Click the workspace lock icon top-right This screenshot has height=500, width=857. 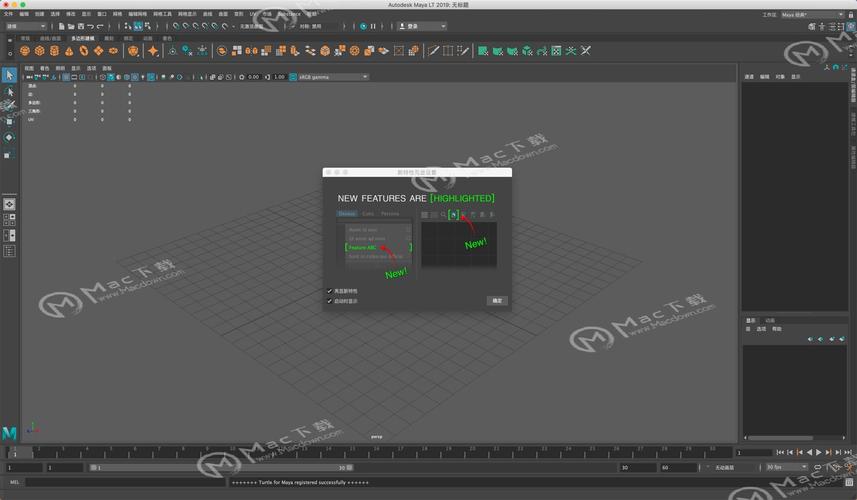coord(851,15)
